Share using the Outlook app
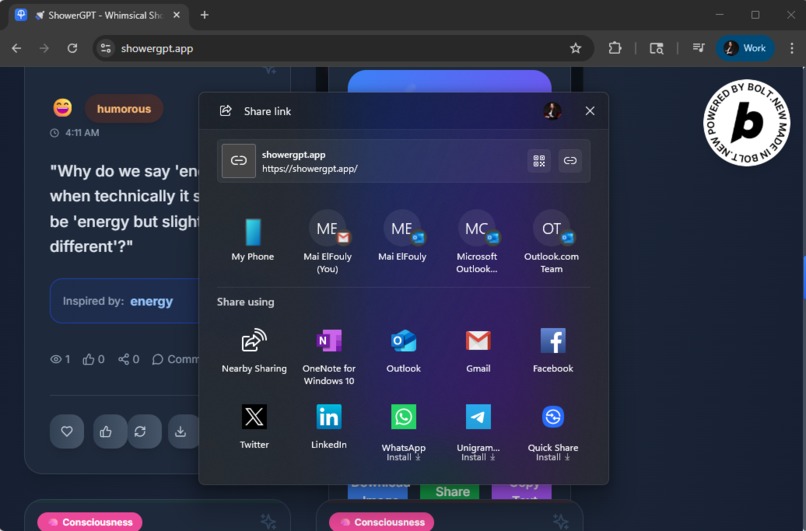Viewport: 806px width, 531px height. point(404,350)
